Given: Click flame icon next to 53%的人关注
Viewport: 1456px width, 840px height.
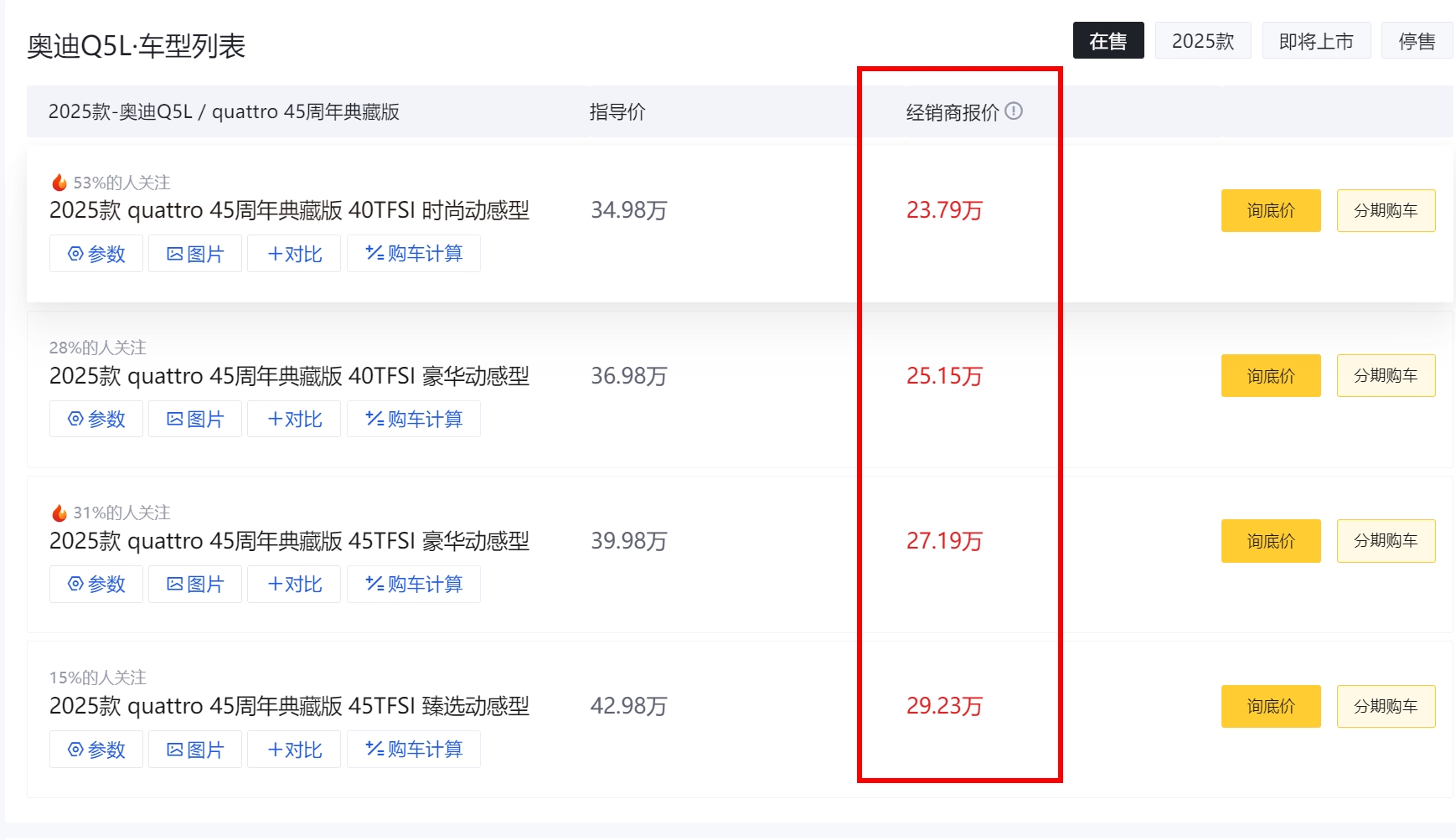Looking at the screenshot, I should click(59, 182).
